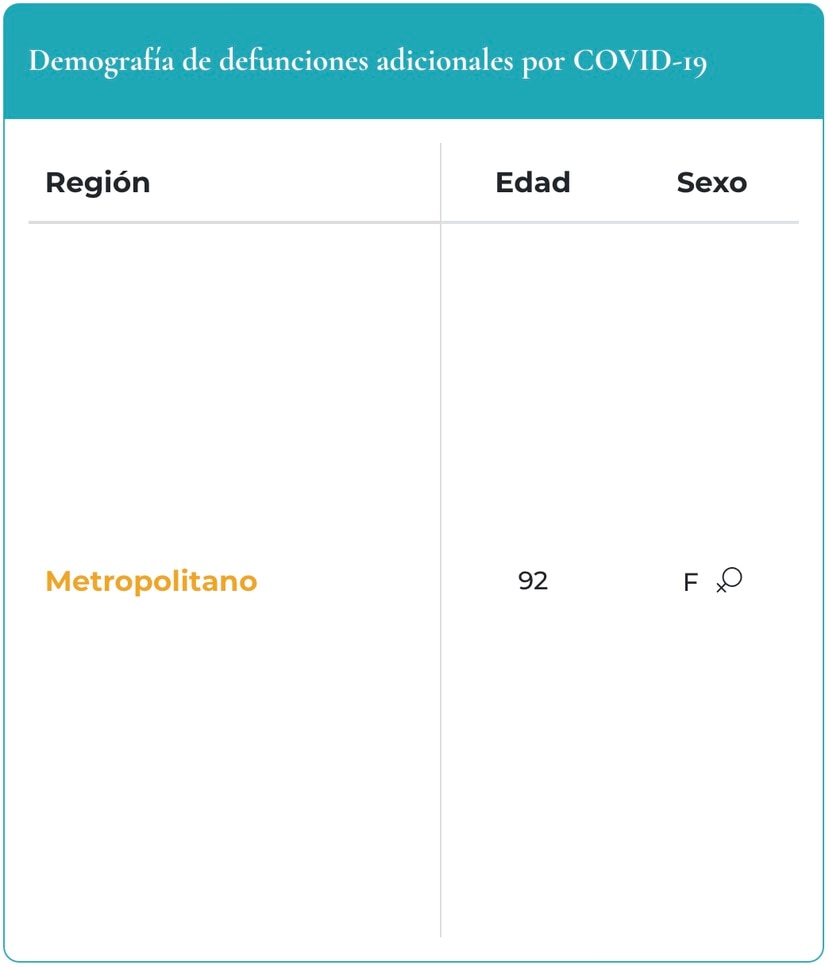This screenshot has height=969, width=829.
Task: Click the word de after Demografía
Action: click(197, 61)
